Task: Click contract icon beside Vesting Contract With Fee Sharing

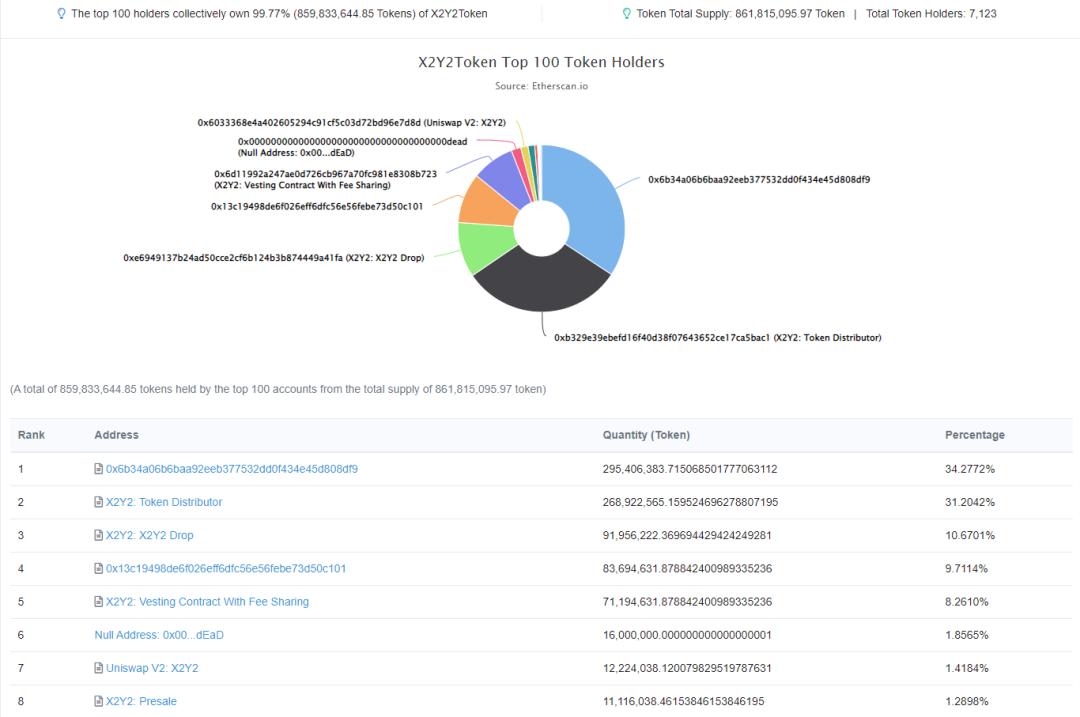Action: tap(99, 602)
